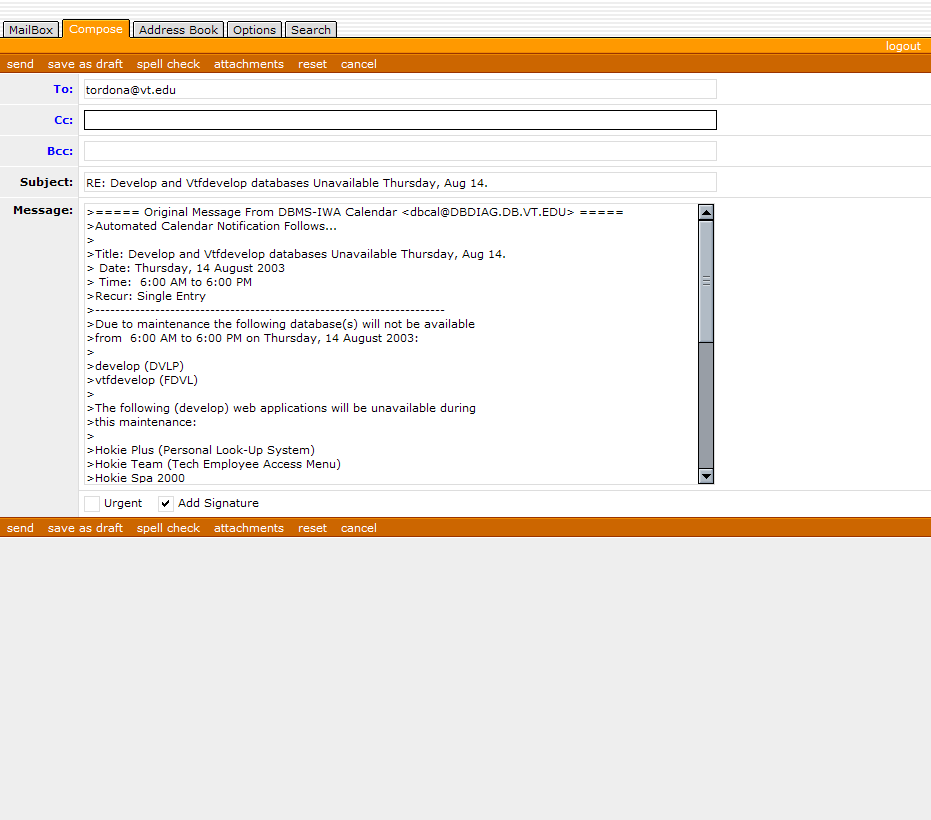Click cancel in the bottom toolbar
The image size is (931, 820).
tap(358, 528)
